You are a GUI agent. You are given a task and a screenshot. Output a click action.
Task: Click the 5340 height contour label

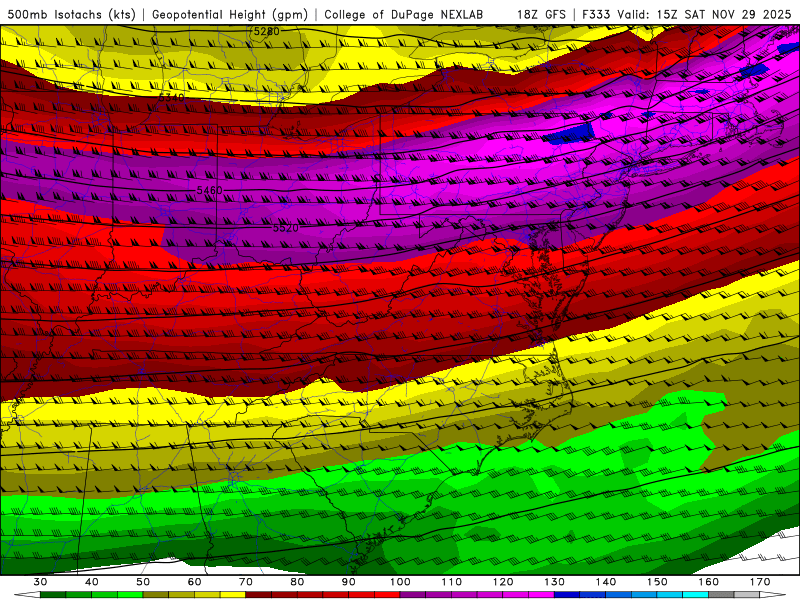click(171, 97)
